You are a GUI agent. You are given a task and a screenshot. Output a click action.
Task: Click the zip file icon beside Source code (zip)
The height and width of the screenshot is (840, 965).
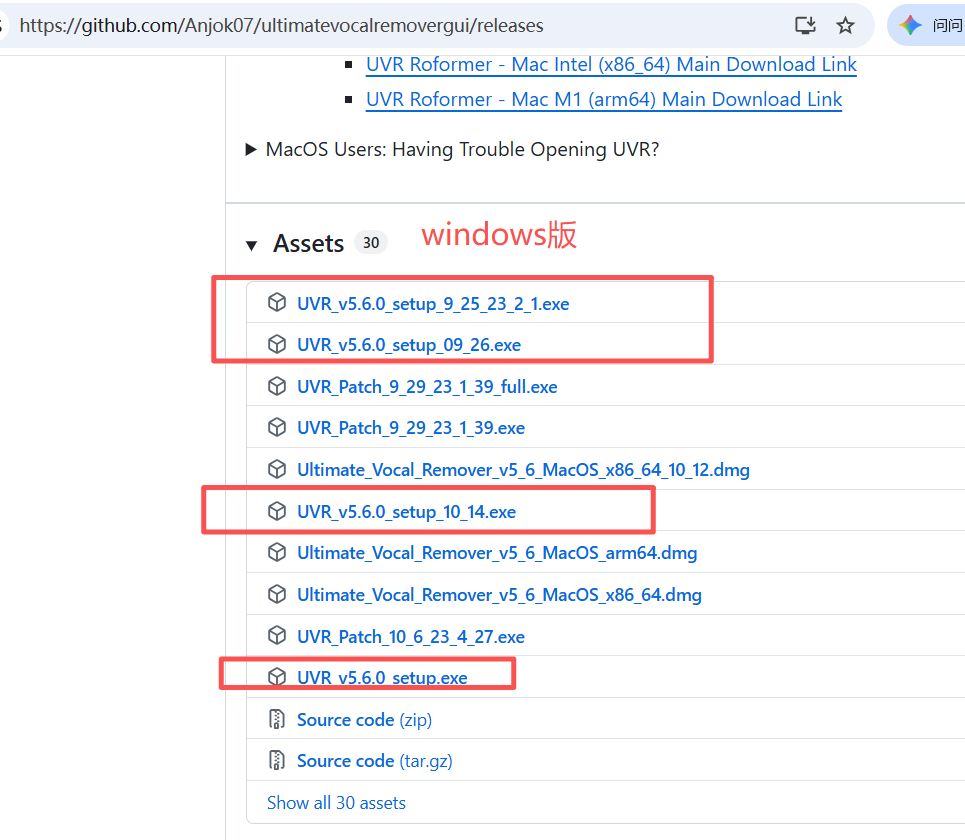pos(277,720)
